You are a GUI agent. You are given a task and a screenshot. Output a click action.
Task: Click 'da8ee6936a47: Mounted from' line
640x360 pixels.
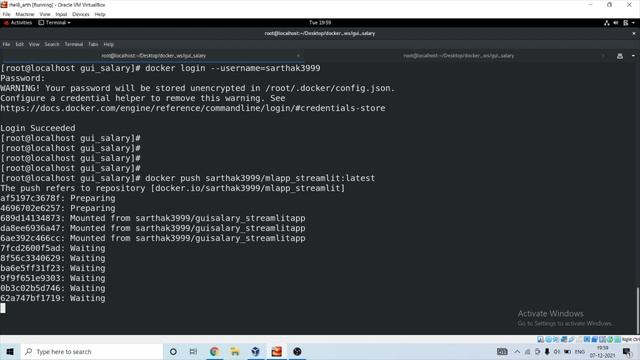[153, 228]
